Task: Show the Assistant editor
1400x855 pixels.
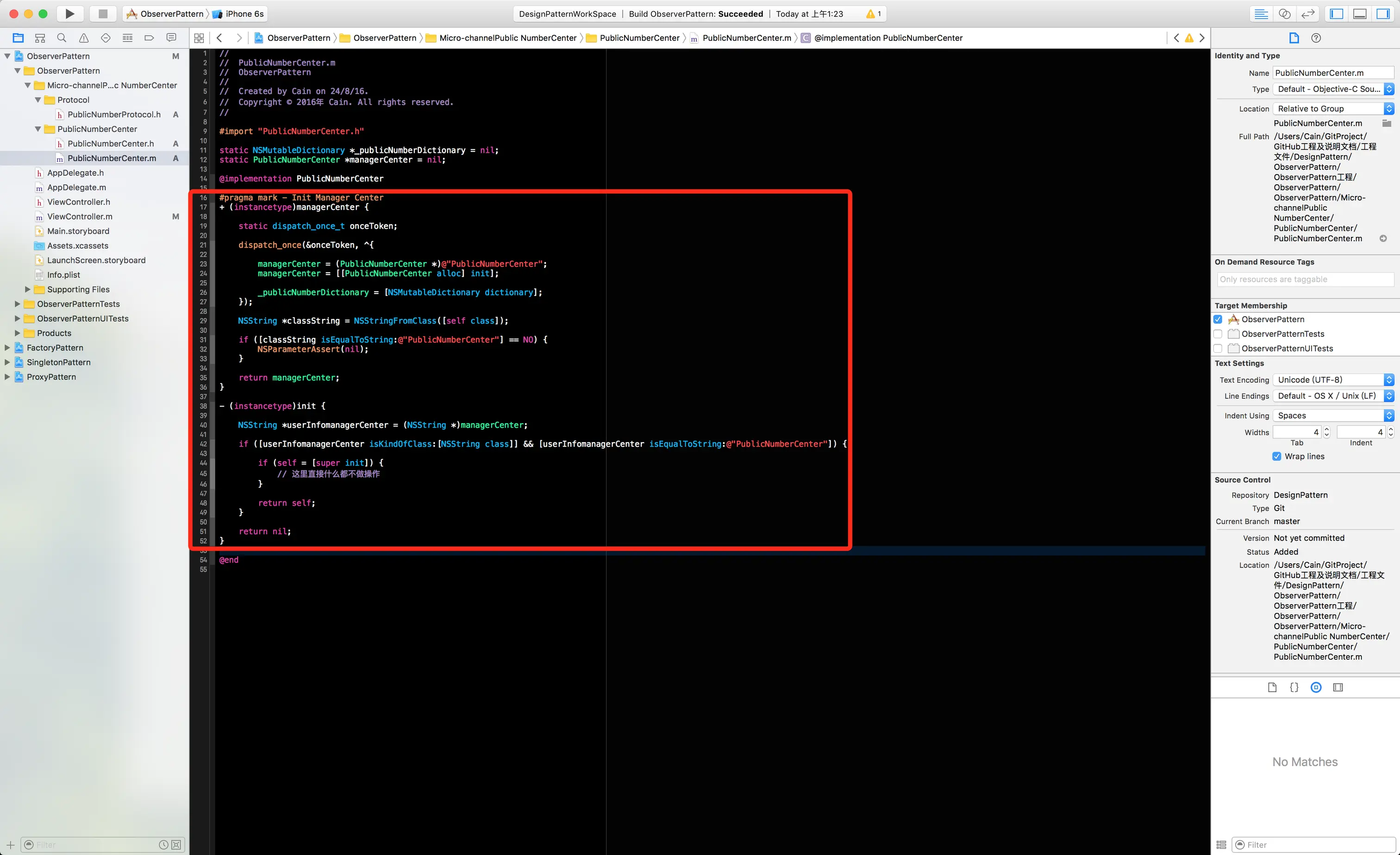Action: click(1285, 13)
